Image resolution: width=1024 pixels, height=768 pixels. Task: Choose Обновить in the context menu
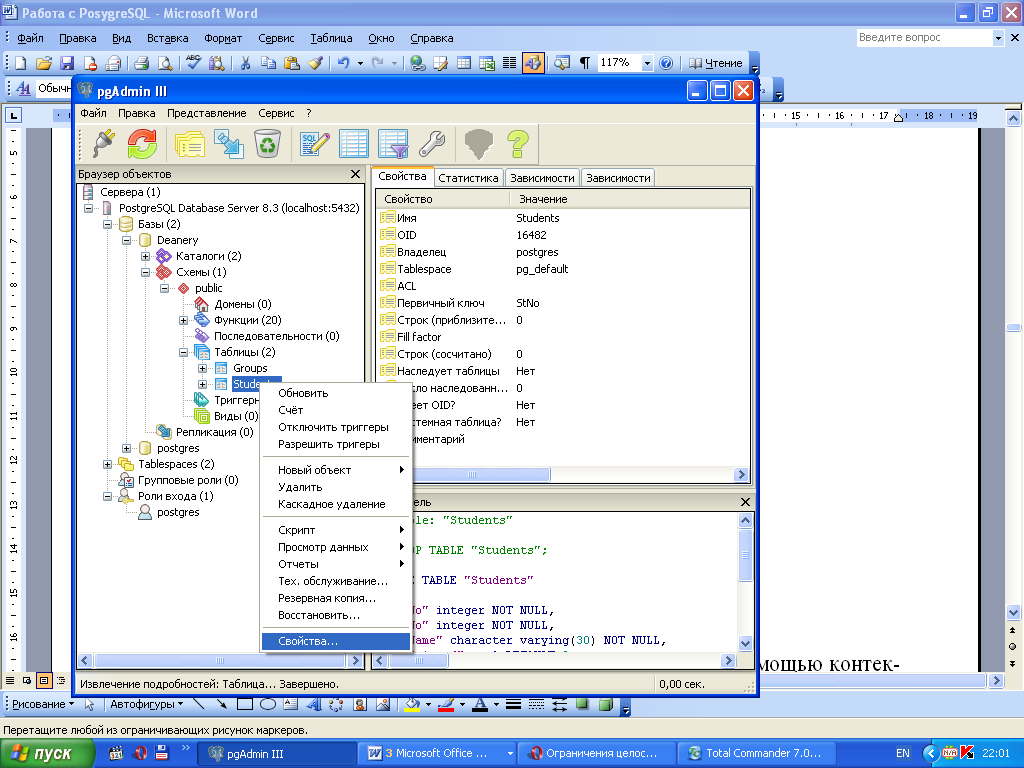pos(336,393)
